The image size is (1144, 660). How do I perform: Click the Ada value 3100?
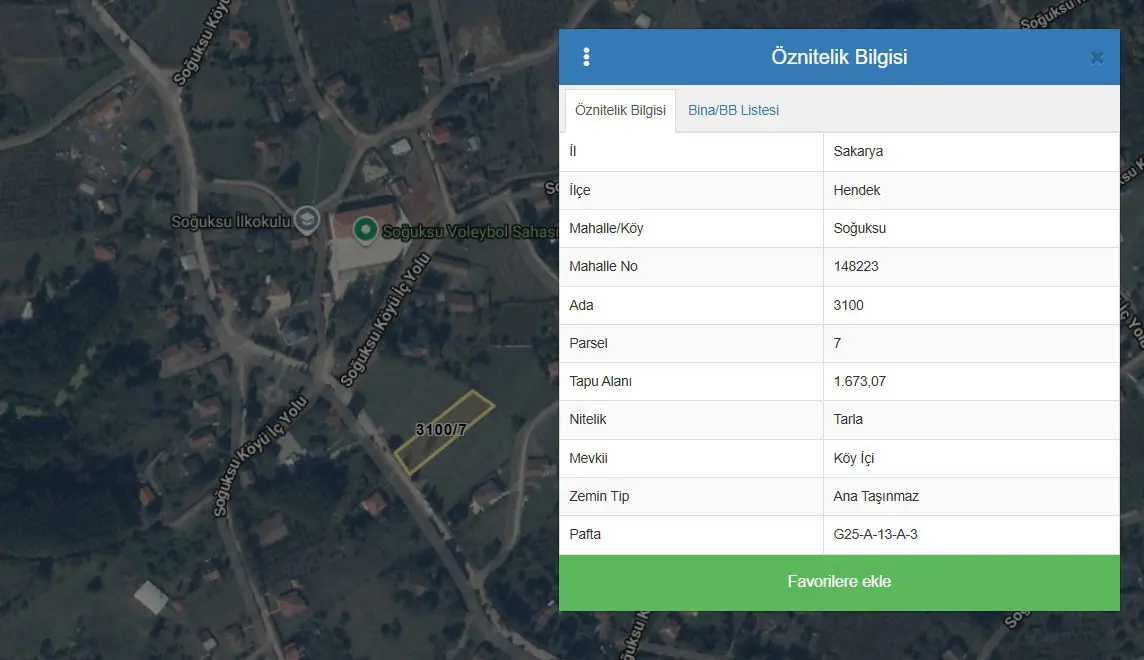click(x=848, y=305)
